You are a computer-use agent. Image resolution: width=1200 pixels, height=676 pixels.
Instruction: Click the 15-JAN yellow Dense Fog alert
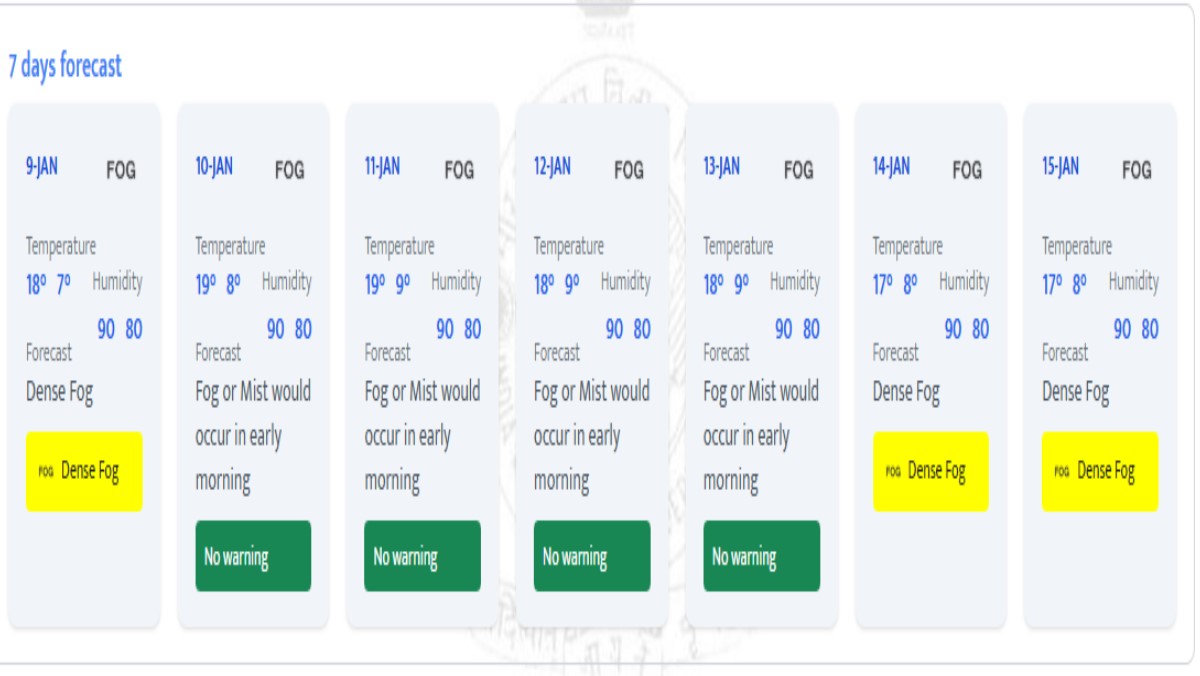tap(1100, 471)
